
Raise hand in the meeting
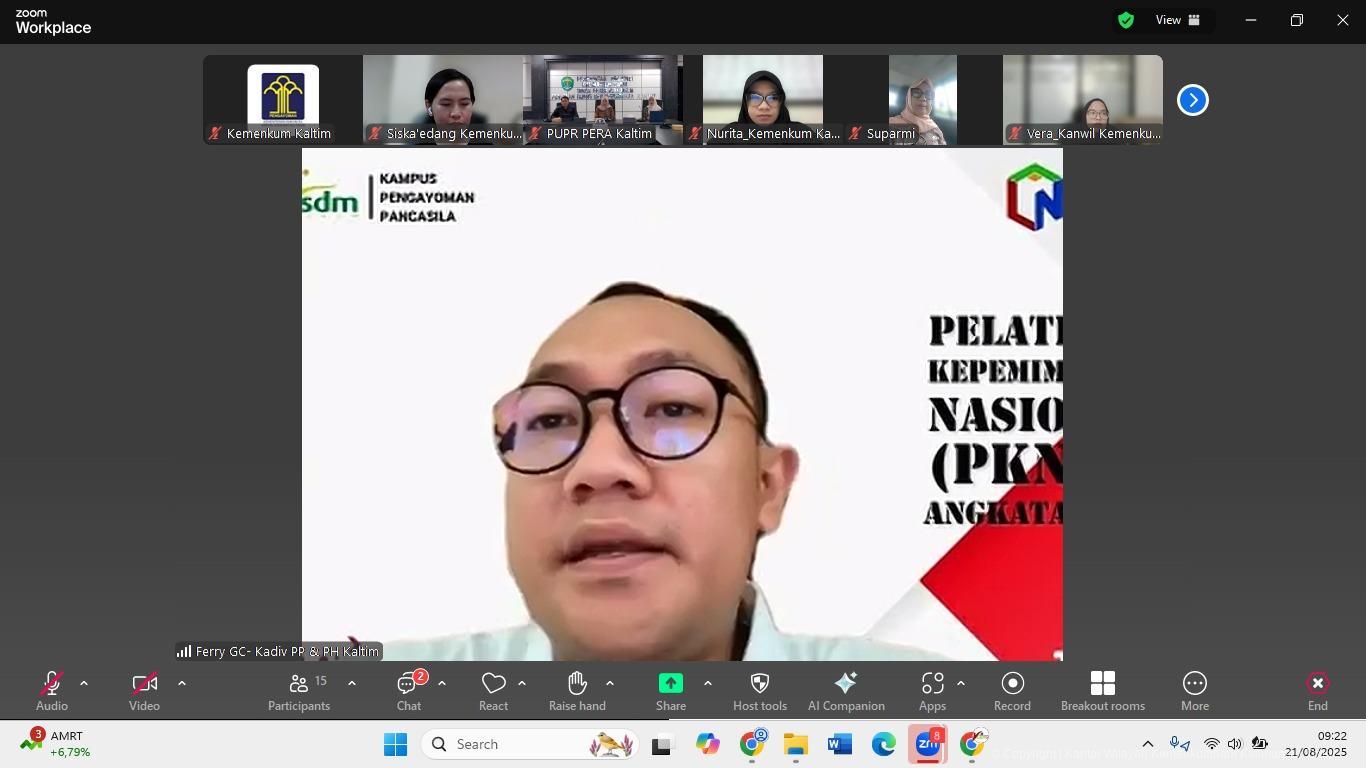click(x=577, y=691)
